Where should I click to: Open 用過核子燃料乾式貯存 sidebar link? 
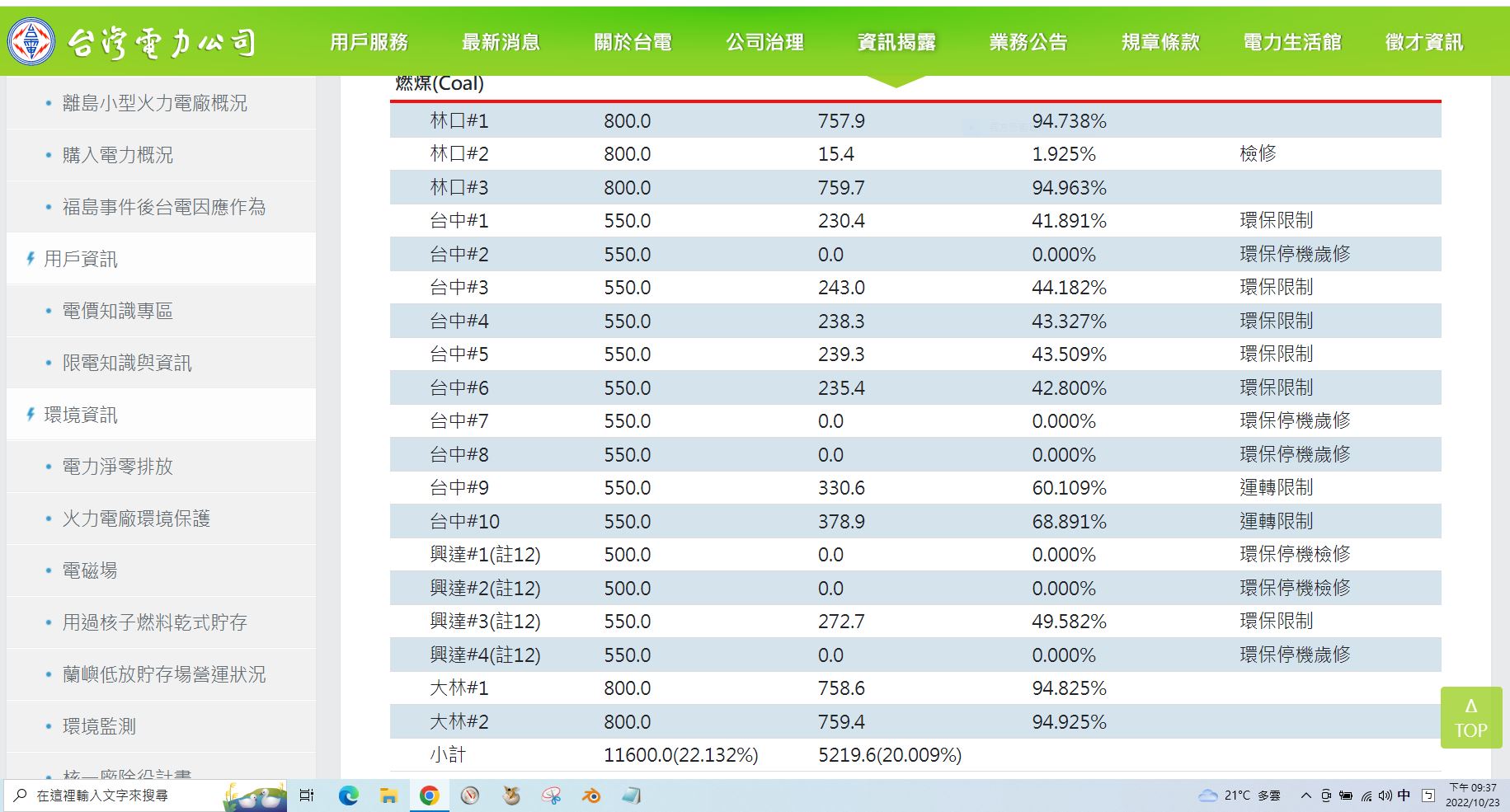155,622
